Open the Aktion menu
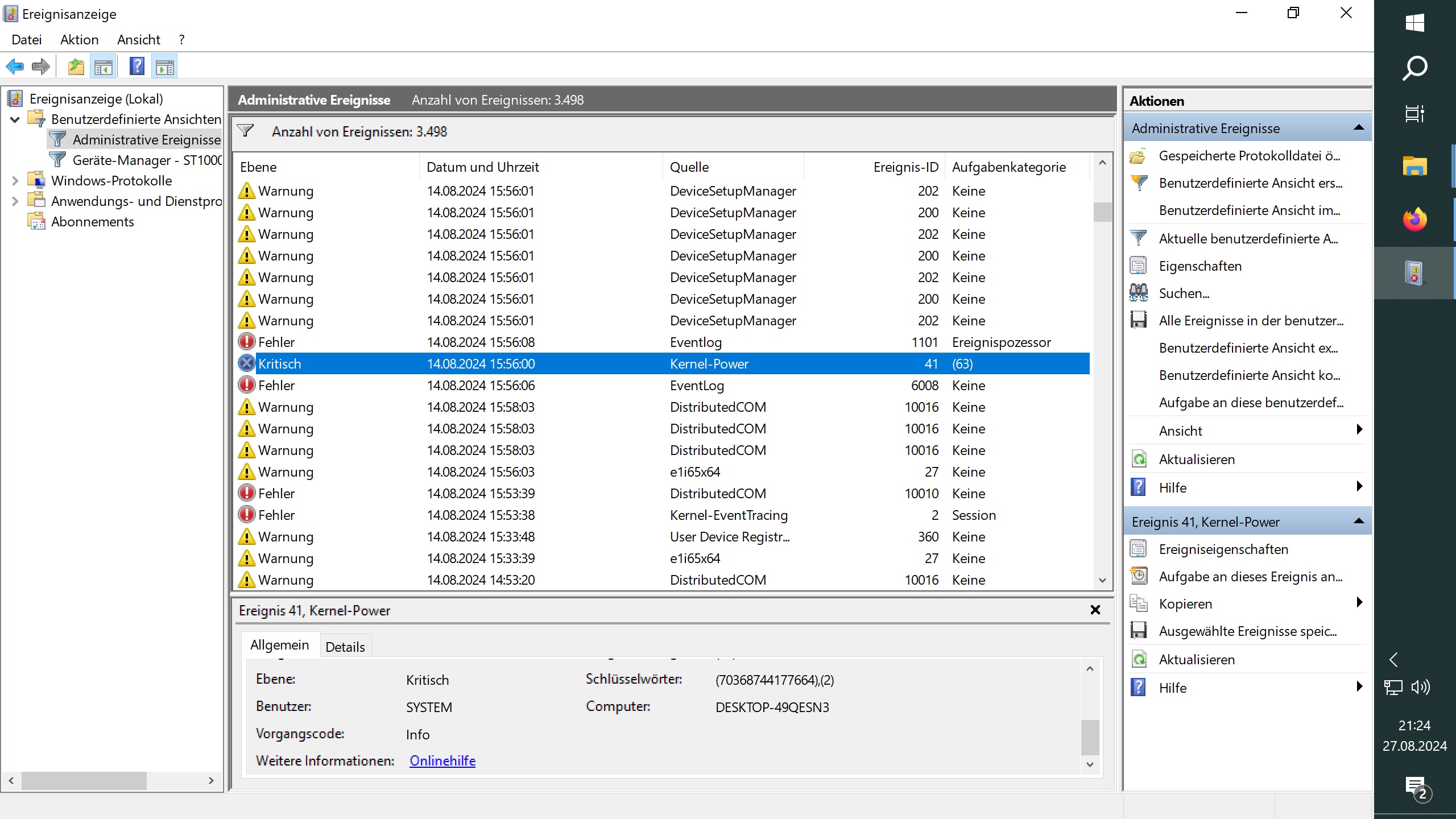1456x819 pixels. pos(79,40)
